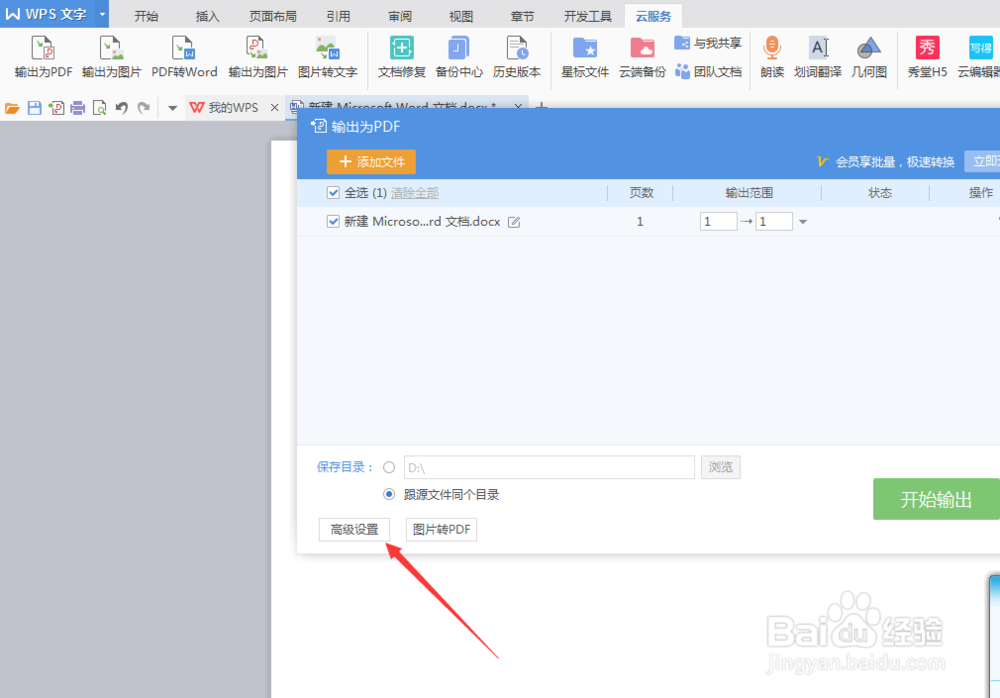This screenshot has height=698, width=1000.
Task: Open the 页面布局 tab
Action: pos(273,17)
